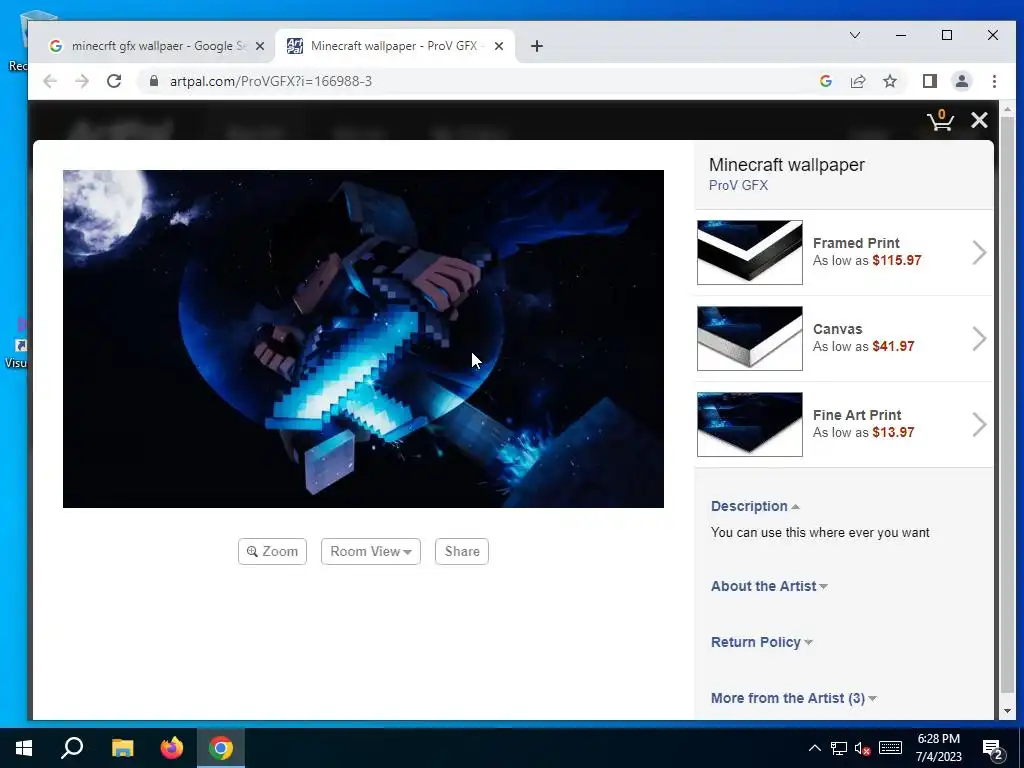Click the Share button

(462, 551)
